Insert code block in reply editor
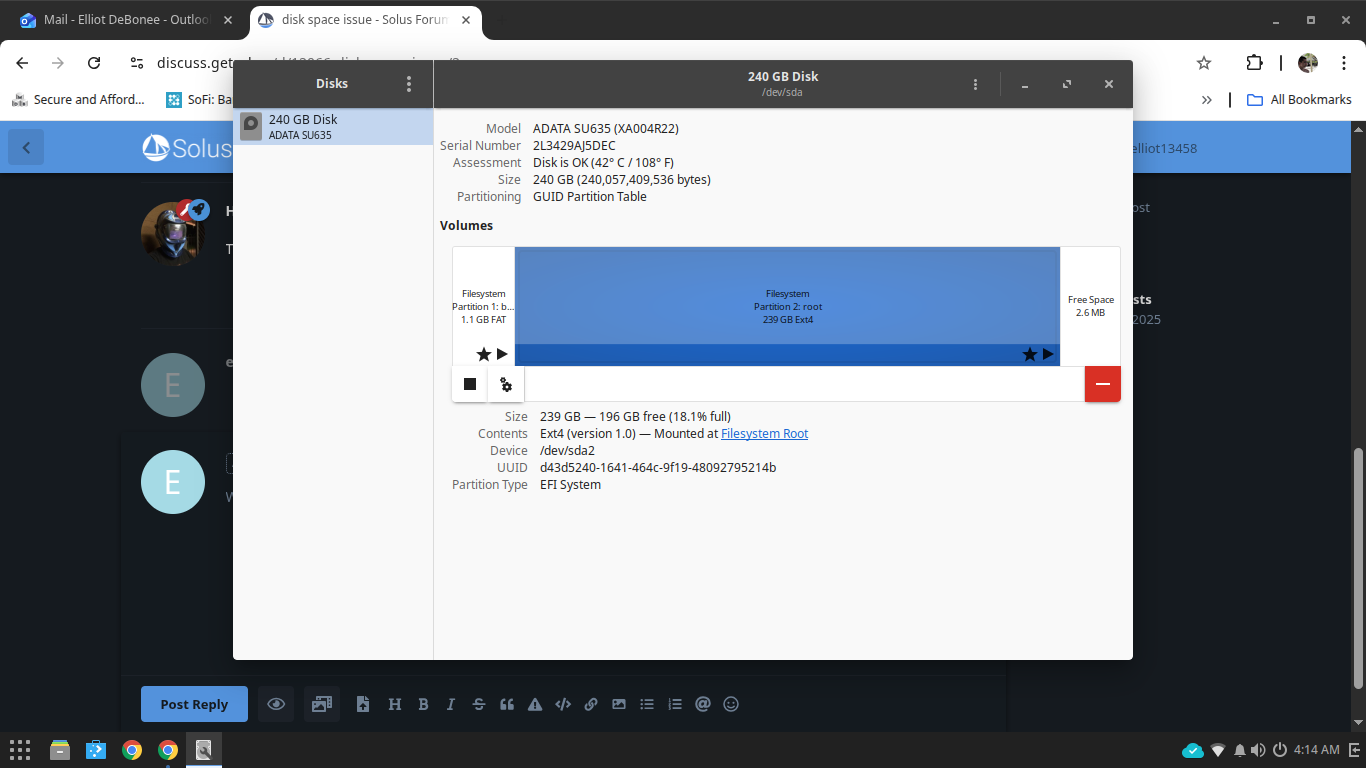1366x768 pixels. point(563,704)
